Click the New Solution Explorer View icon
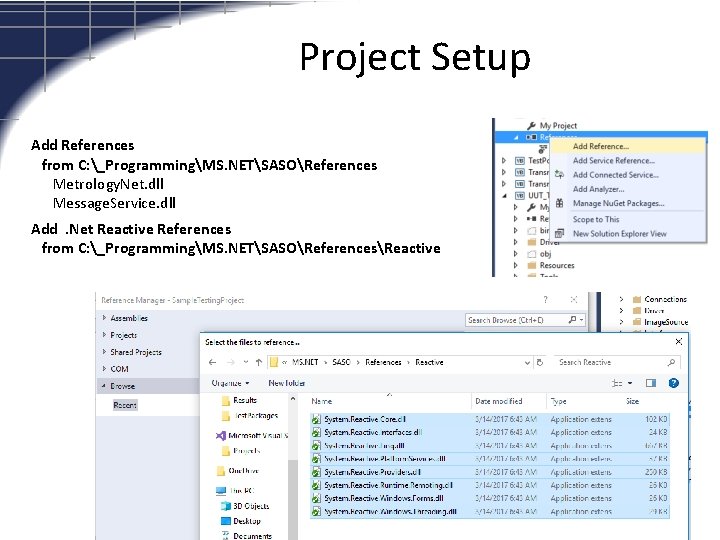This screenshot has height=540, width=720. click(x=559, y=233)
